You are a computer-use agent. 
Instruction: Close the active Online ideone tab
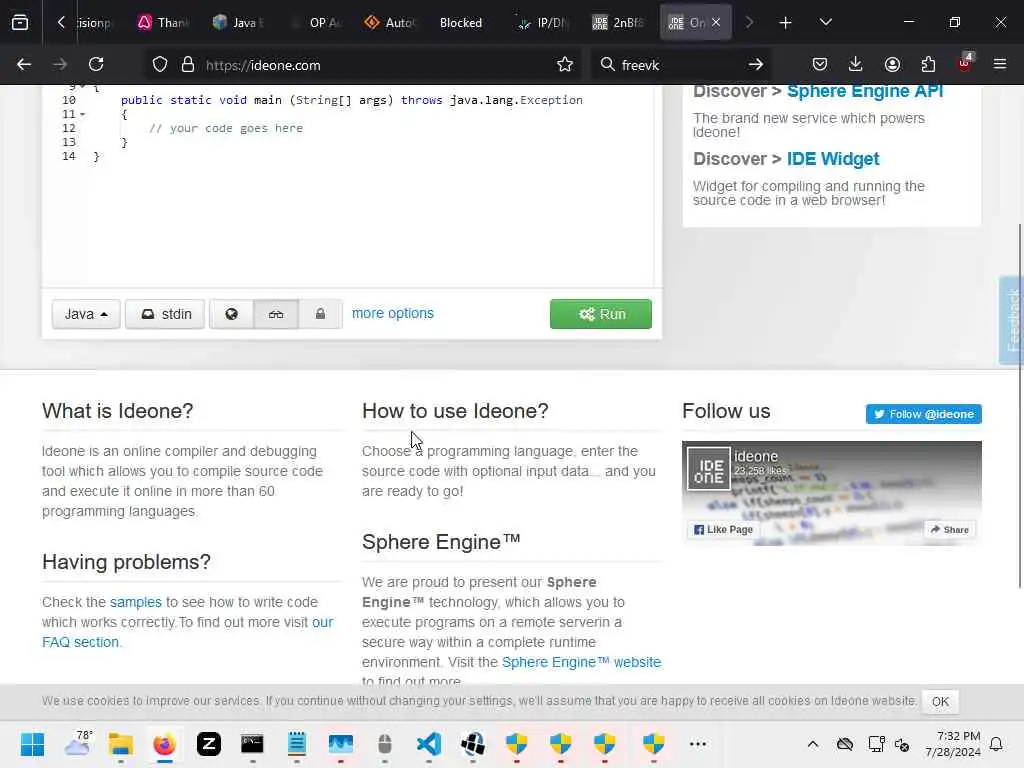coord(716,23)
